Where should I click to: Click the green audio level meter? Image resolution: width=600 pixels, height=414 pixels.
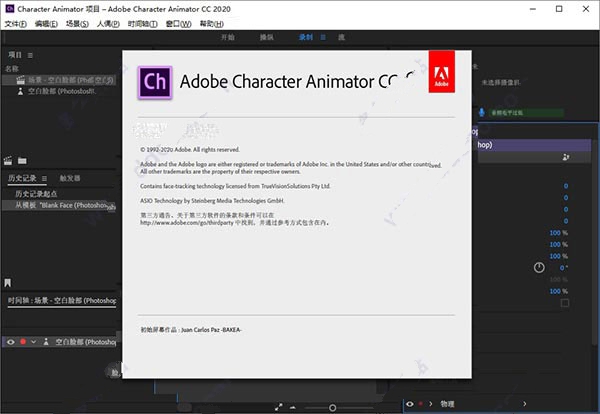point(526,112)
